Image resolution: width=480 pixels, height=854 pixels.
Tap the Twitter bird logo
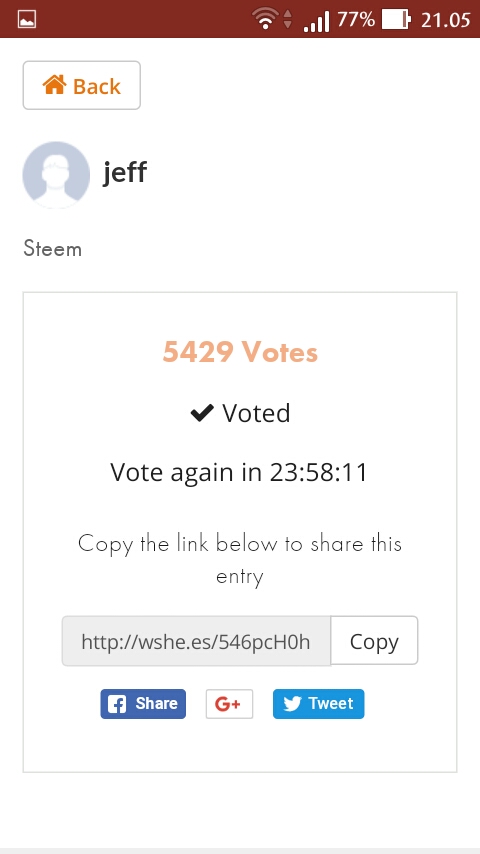[292, 704]
